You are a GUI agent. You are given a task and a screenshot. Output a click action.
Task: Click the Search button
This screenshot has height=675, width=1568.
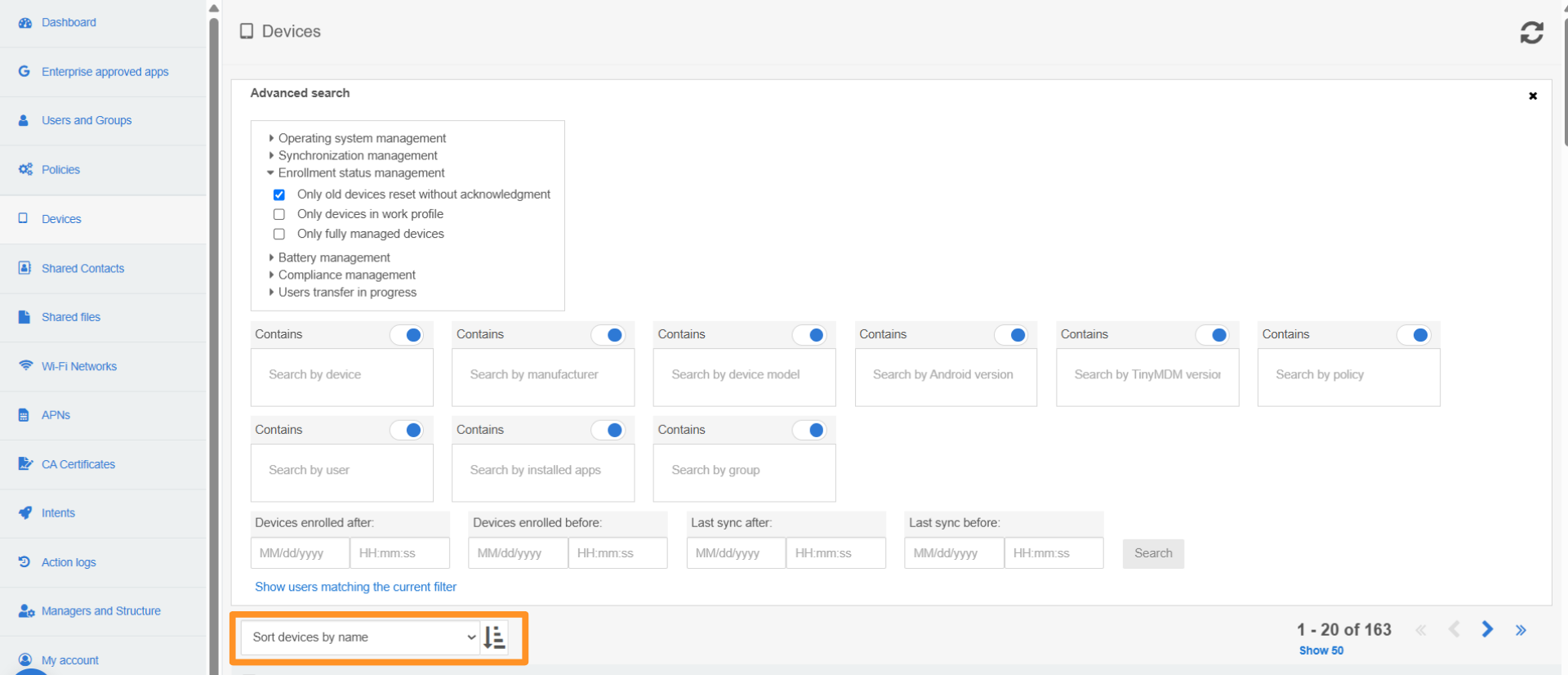click(x=1152, y=553)
